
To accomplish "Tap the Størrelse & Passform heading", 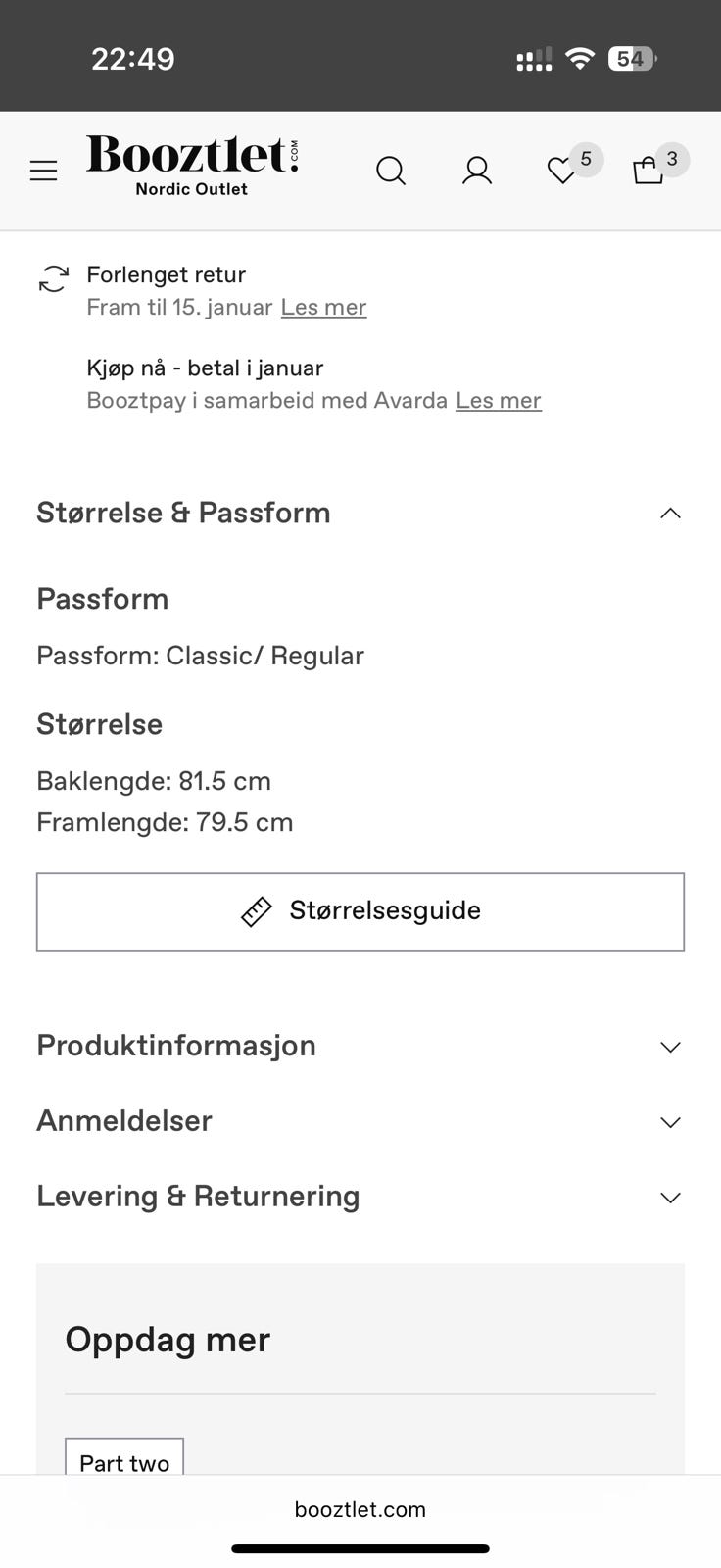I will (183, 513).
